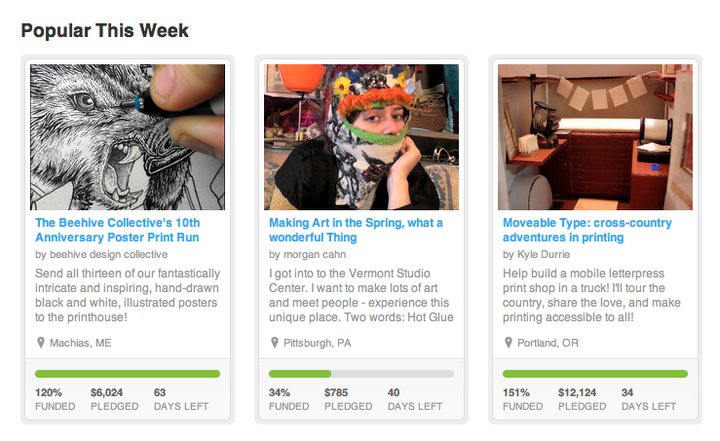720x441 pixels.
Task: Click the $12,124 pledged amount
Action: (x=578, y=392)
